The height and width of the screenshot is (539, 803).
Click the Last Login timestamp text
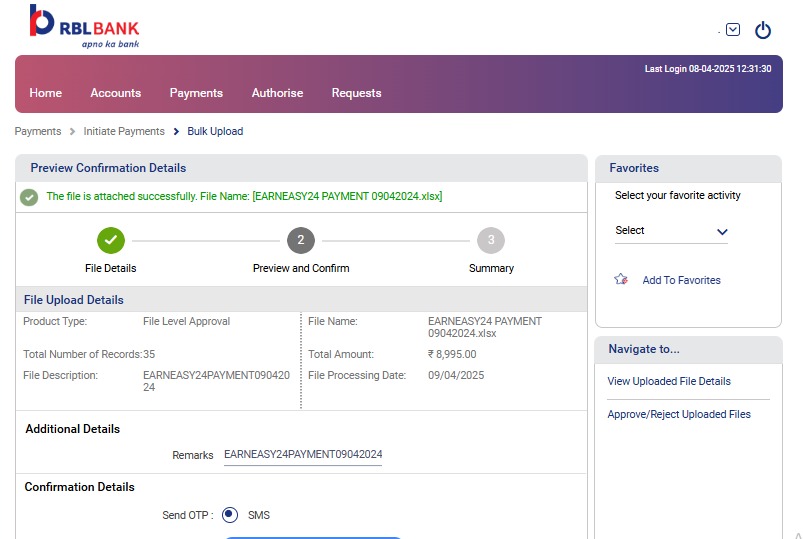coord(708,69)
